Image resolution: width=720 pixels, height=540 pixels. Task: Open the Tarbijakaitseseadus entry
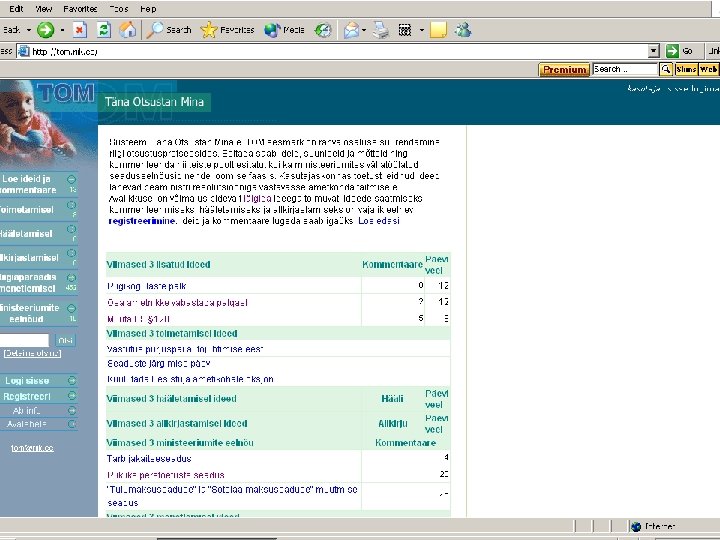149,459
